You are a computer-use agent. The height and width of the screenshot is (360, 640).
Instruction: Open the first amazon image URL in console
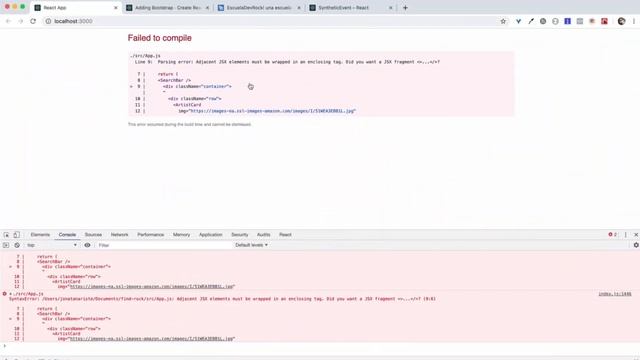tap(151, 287)
